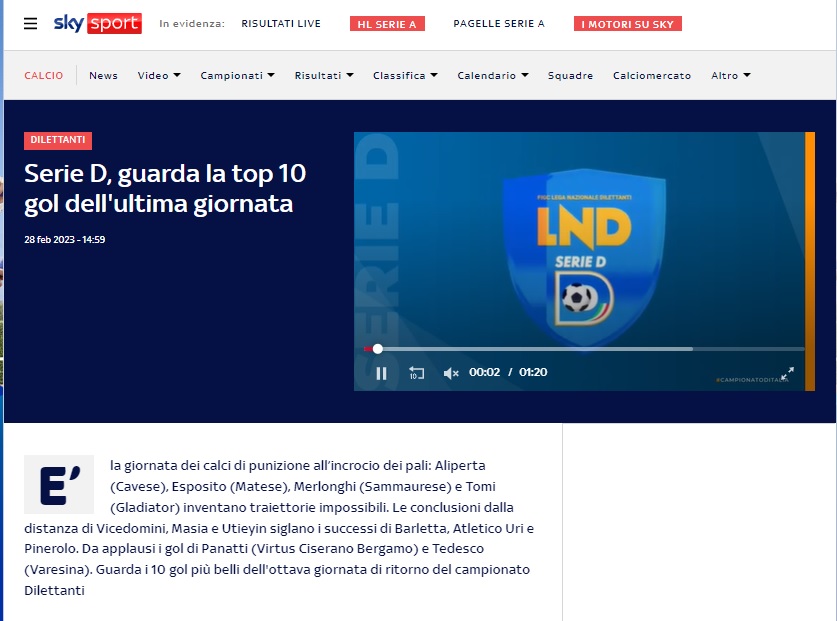The image size is (837, 621).
Task: Click the HL Serie A button
Action: click(x=387, y=24)
